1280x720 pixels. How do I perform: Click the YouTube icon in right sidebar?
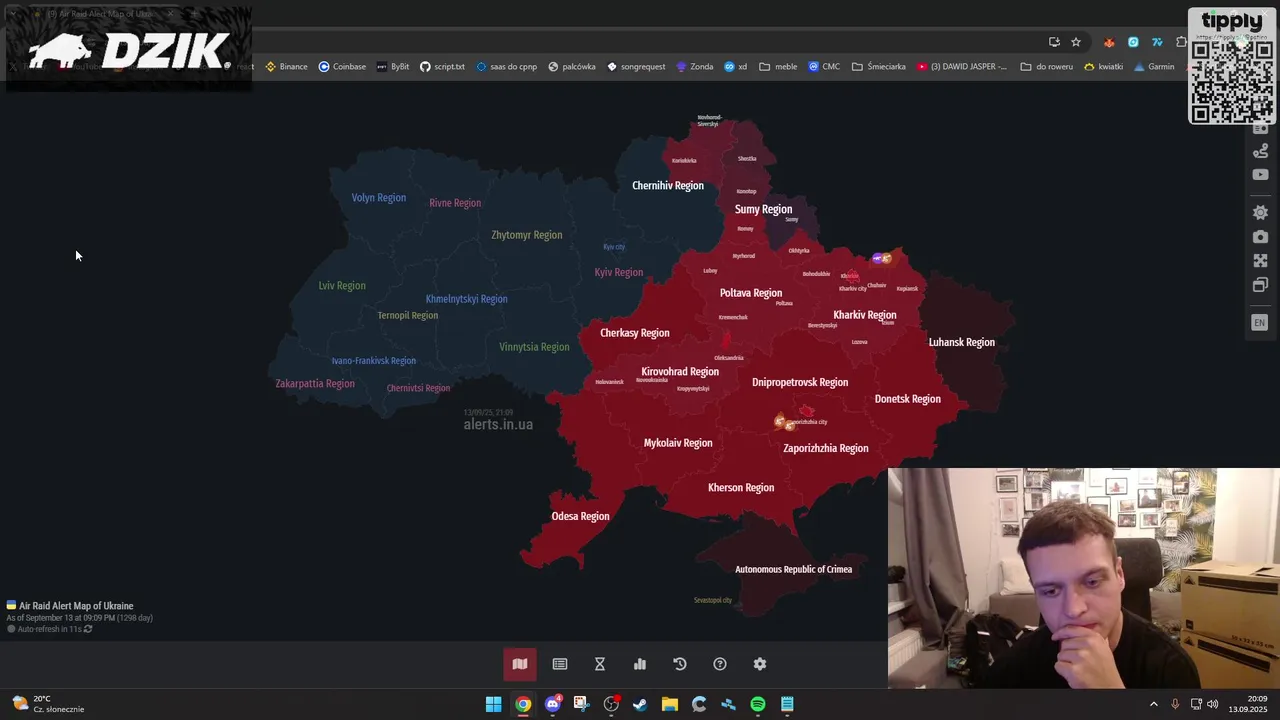(1260, 175)
